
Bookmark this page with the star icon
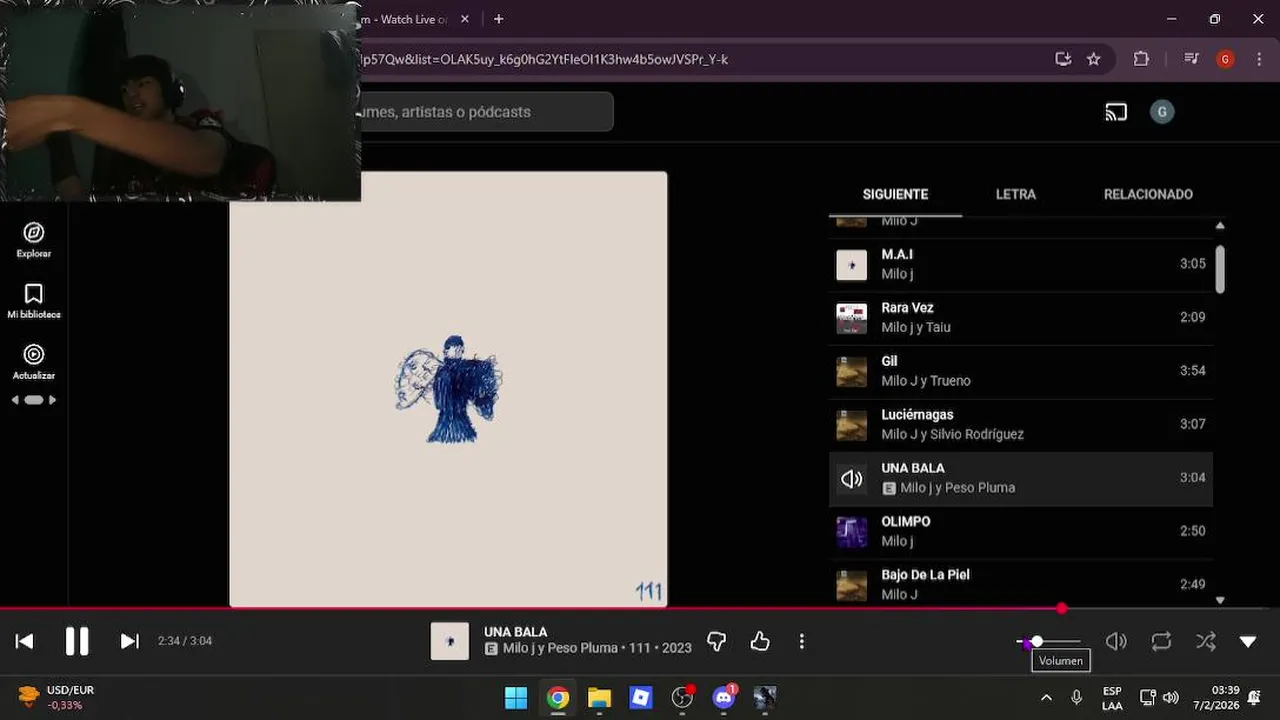click(x=1094, y=59)
